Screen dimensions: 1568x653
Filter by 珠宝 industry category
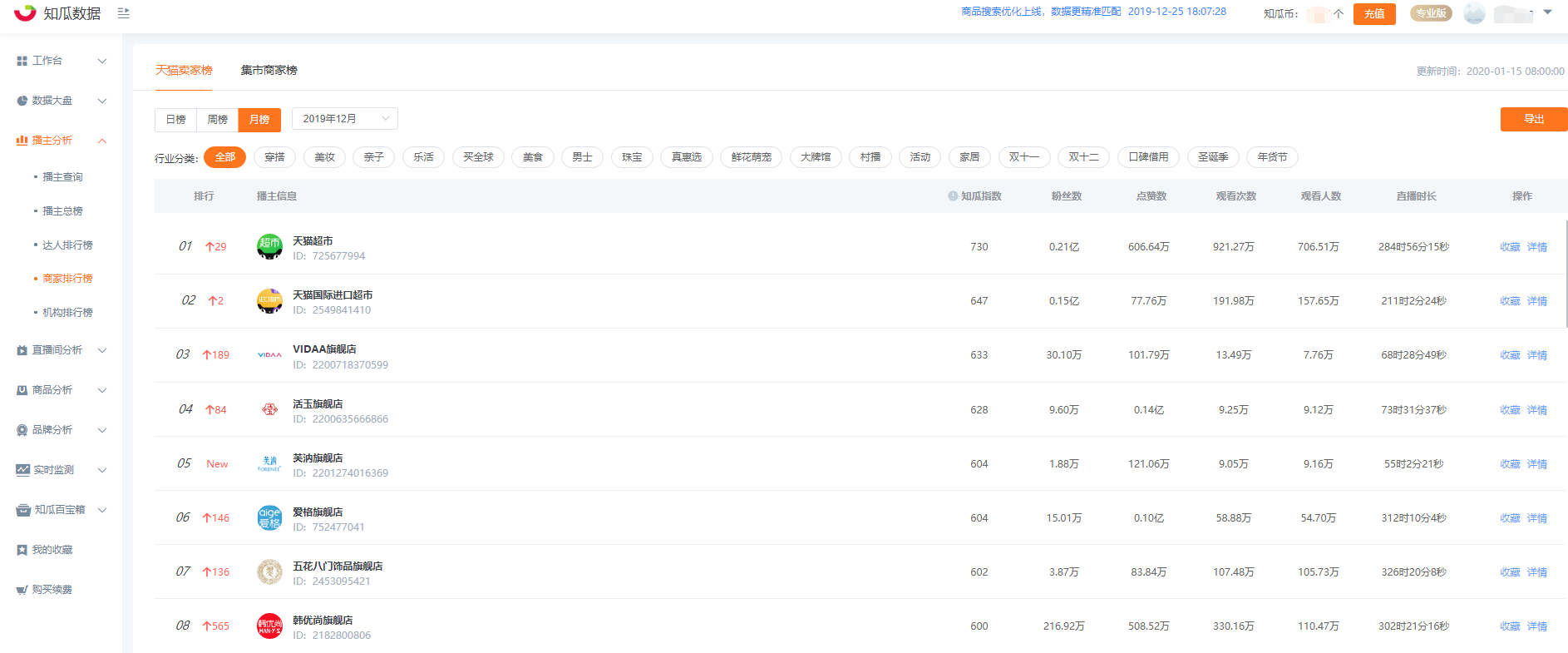(632, 157)
